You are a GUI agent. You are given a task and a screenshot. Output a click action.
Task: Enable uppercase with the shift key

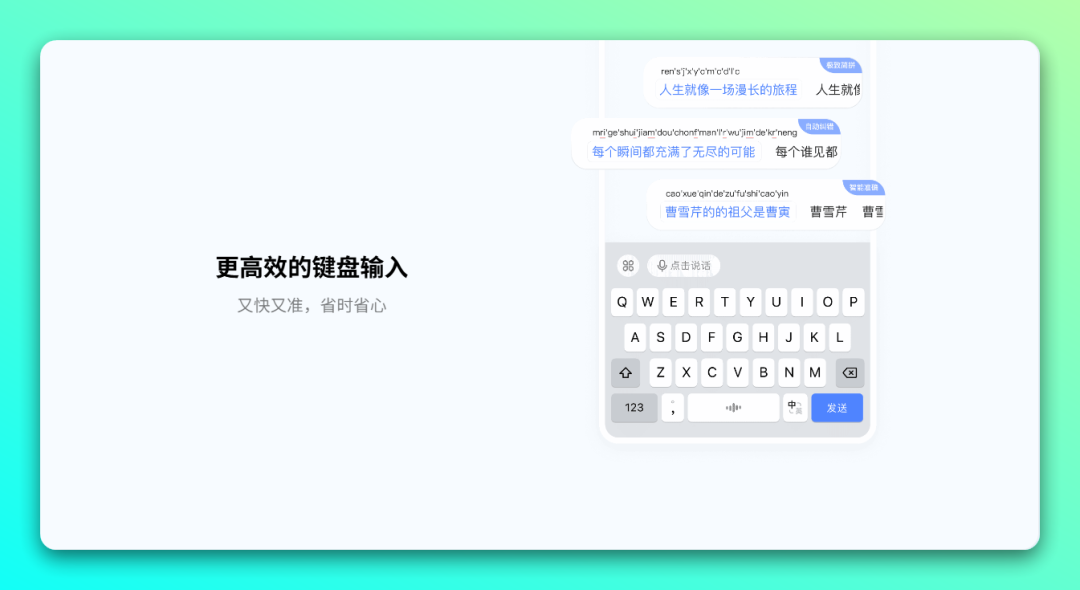coord(625,372)
